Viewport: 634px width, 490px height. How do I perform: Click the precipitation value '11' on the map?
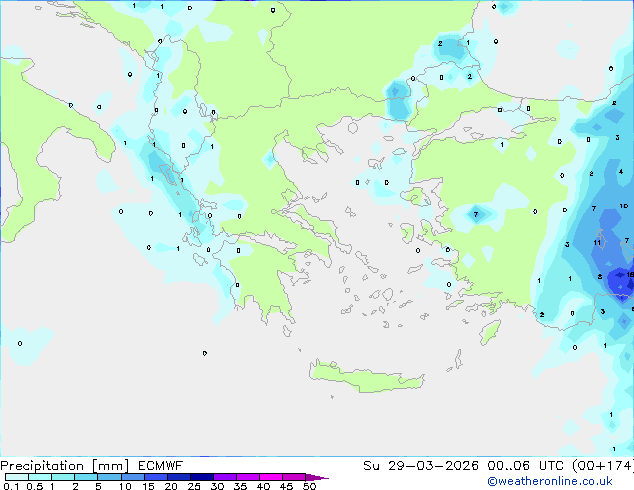597,243
